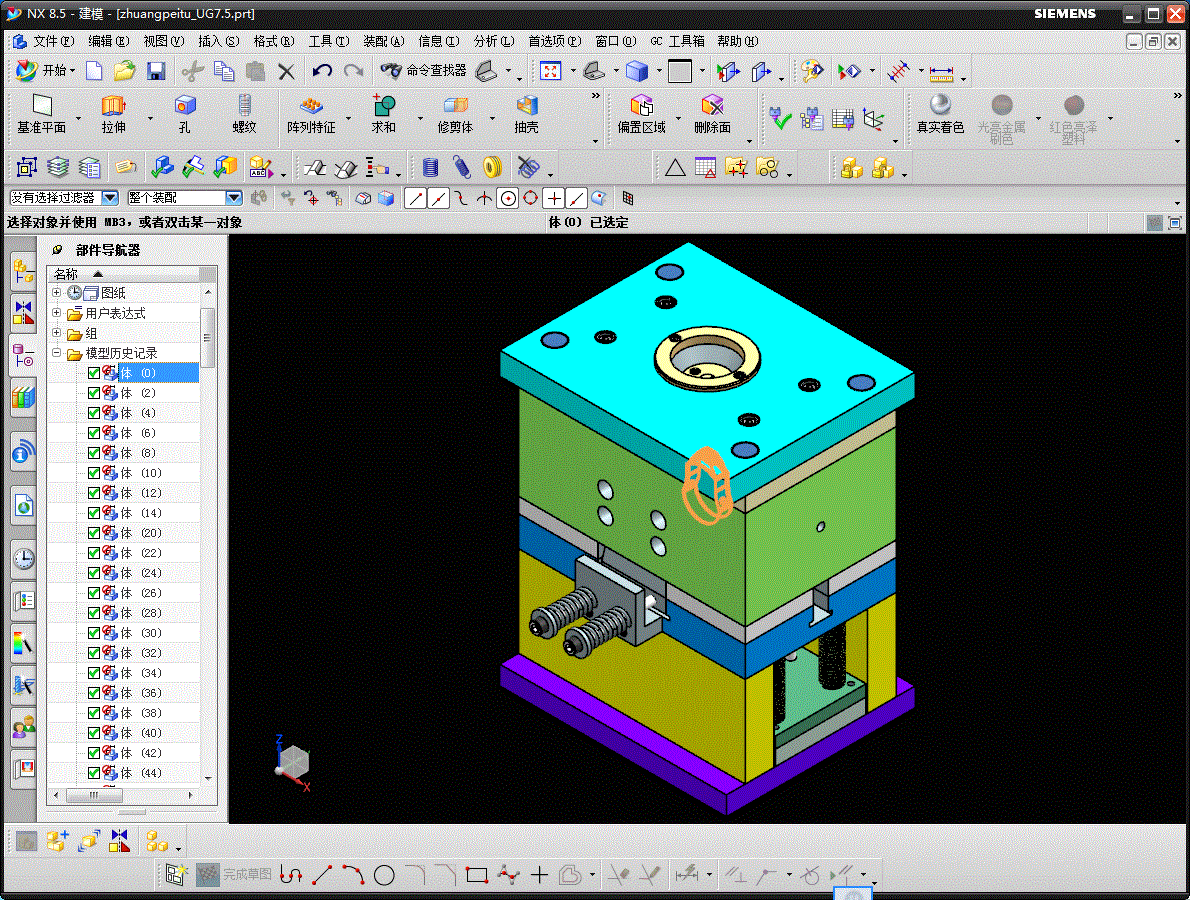
Task: Uncheck the 体 (2) body checkbox
Action: pyautogui.click(x=94, y=393)
